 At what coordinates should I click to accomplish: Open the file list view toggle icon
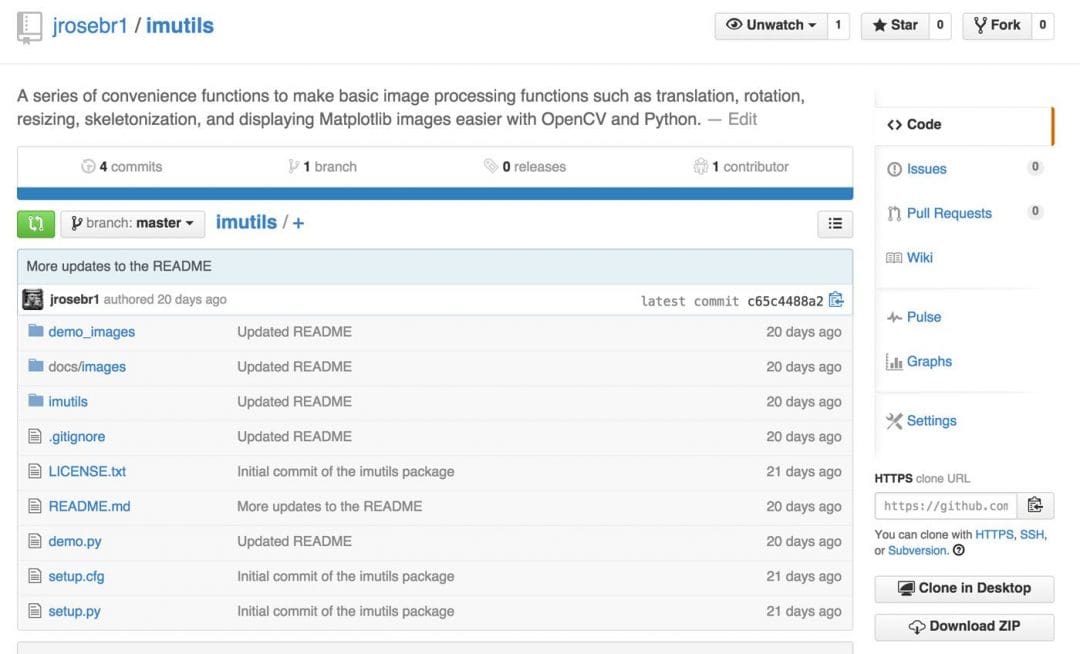point(835,224)
